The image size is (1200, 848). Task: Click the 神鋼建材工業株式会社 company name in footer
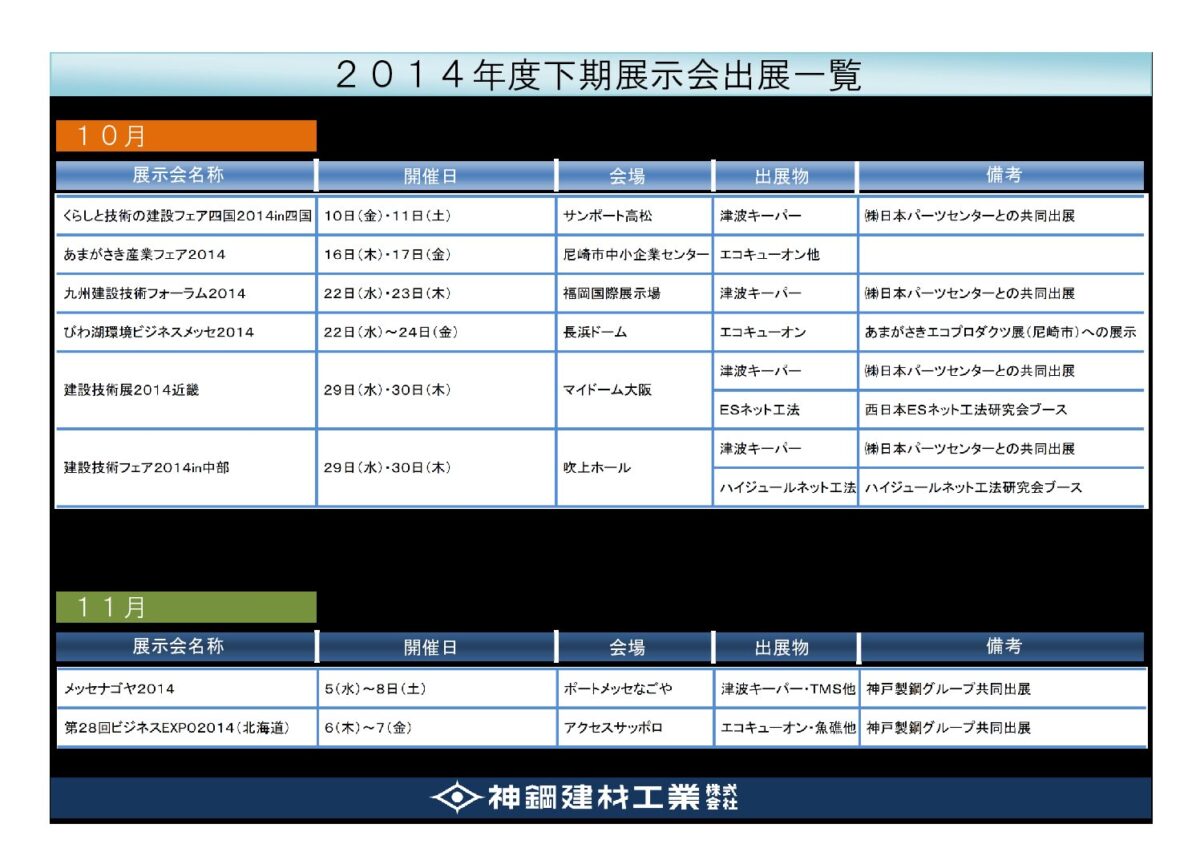pyautogui.click(x=613, y=797)
